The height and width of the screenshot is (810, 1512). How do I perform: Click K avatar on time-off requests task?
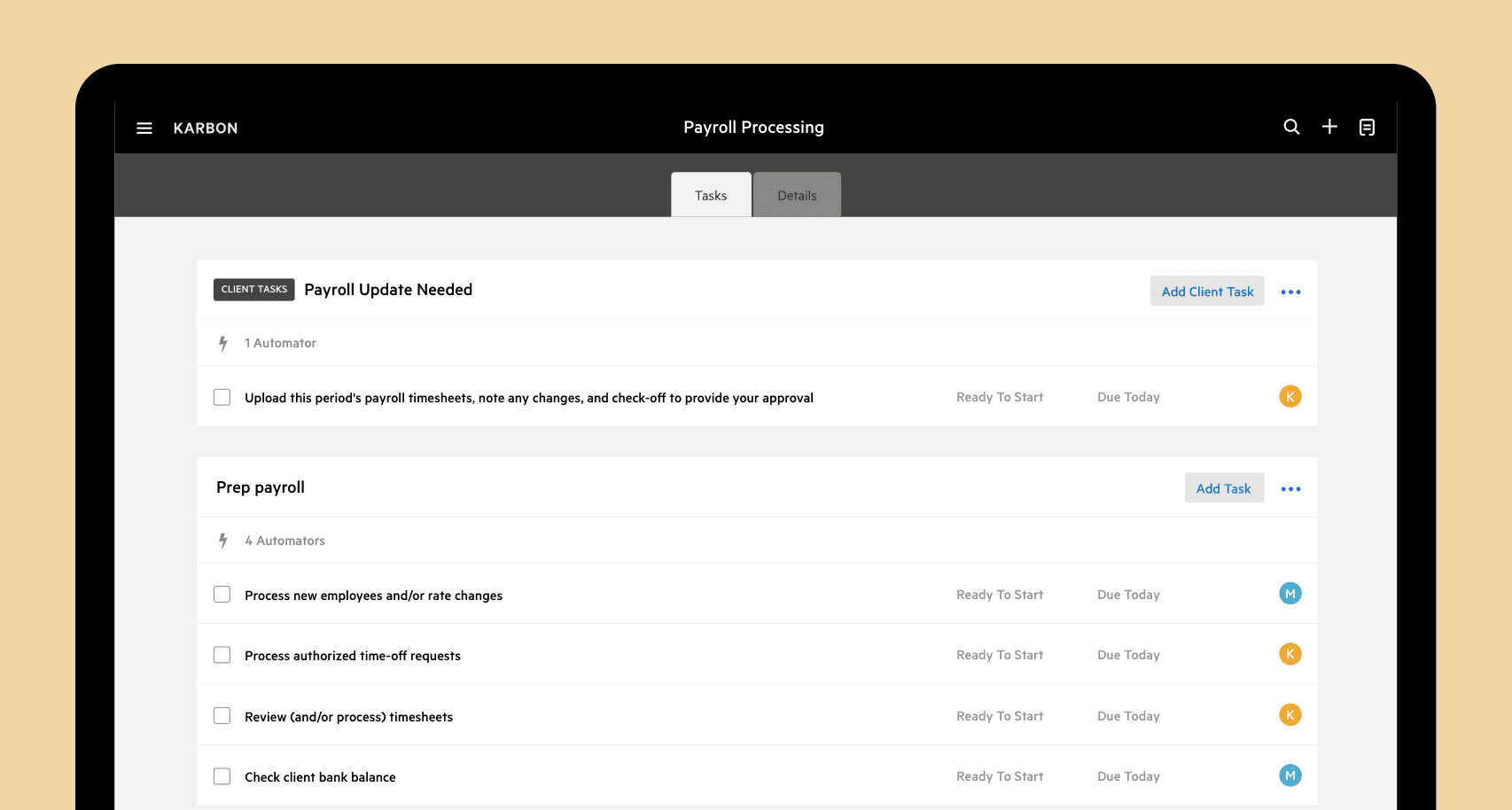(x=1290, y=654)
